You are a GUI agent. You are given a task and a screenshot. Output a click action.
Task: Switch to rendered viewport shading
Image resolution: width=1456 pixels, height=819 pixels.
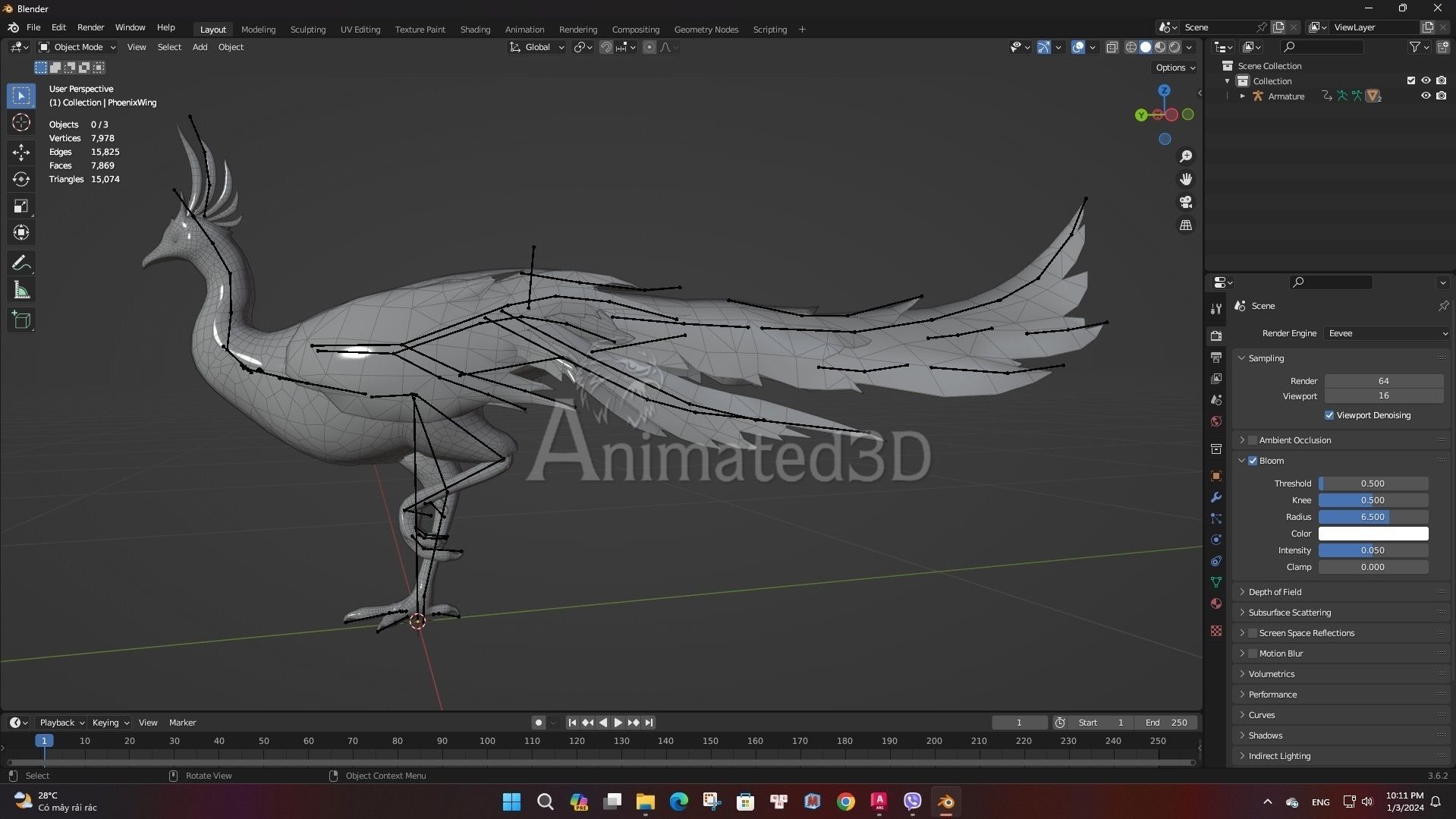tap(1175, 47)
